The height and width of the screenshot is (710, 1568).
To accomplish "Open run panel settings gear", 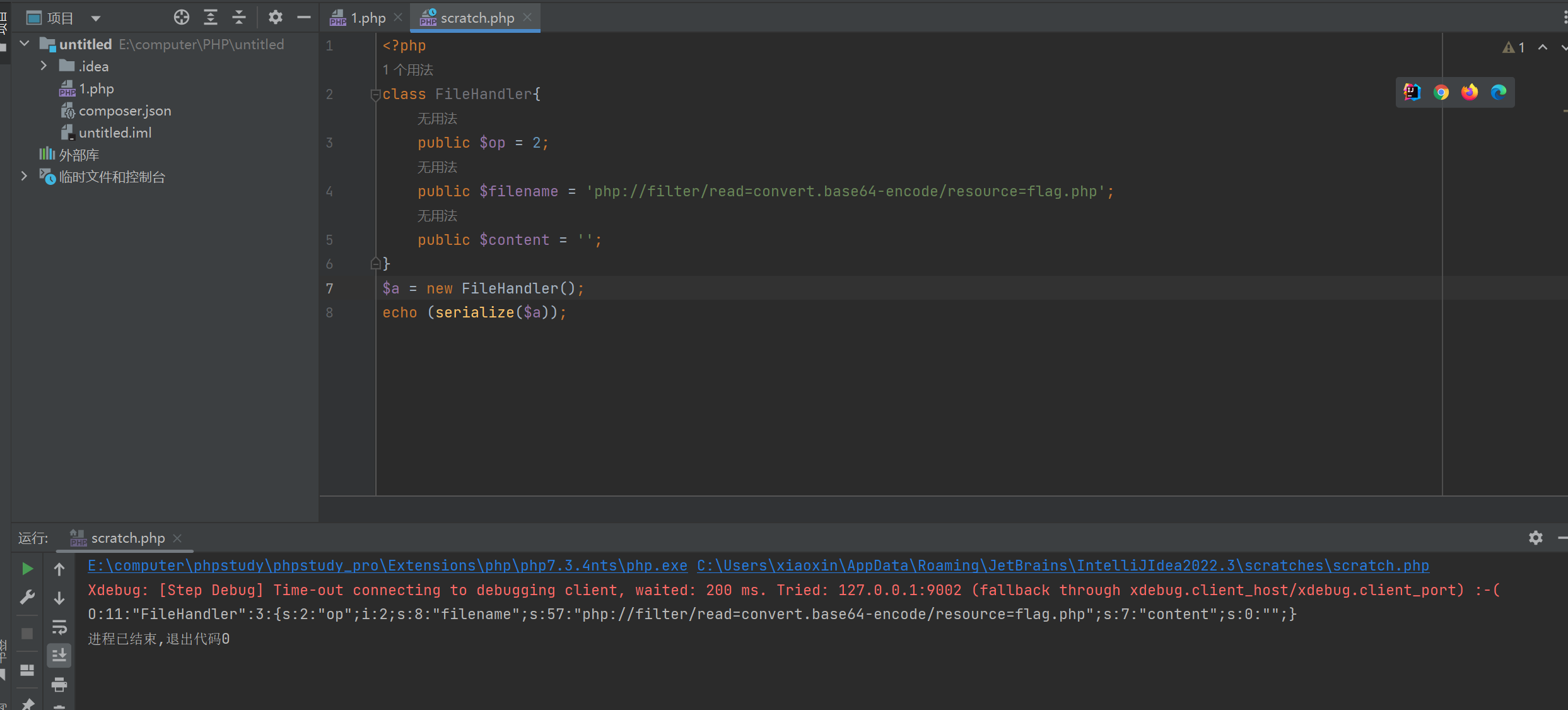I will click(x=1536, y=538).
